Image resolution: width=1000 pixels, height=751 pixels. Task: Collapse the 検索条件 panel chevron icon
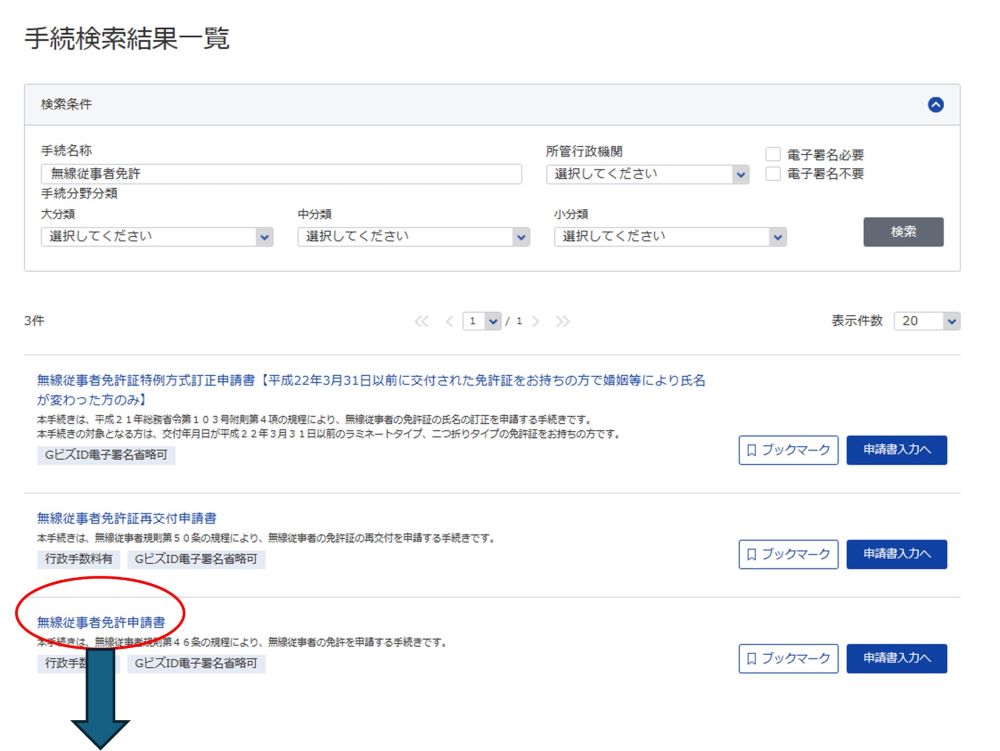coord(936,104)
